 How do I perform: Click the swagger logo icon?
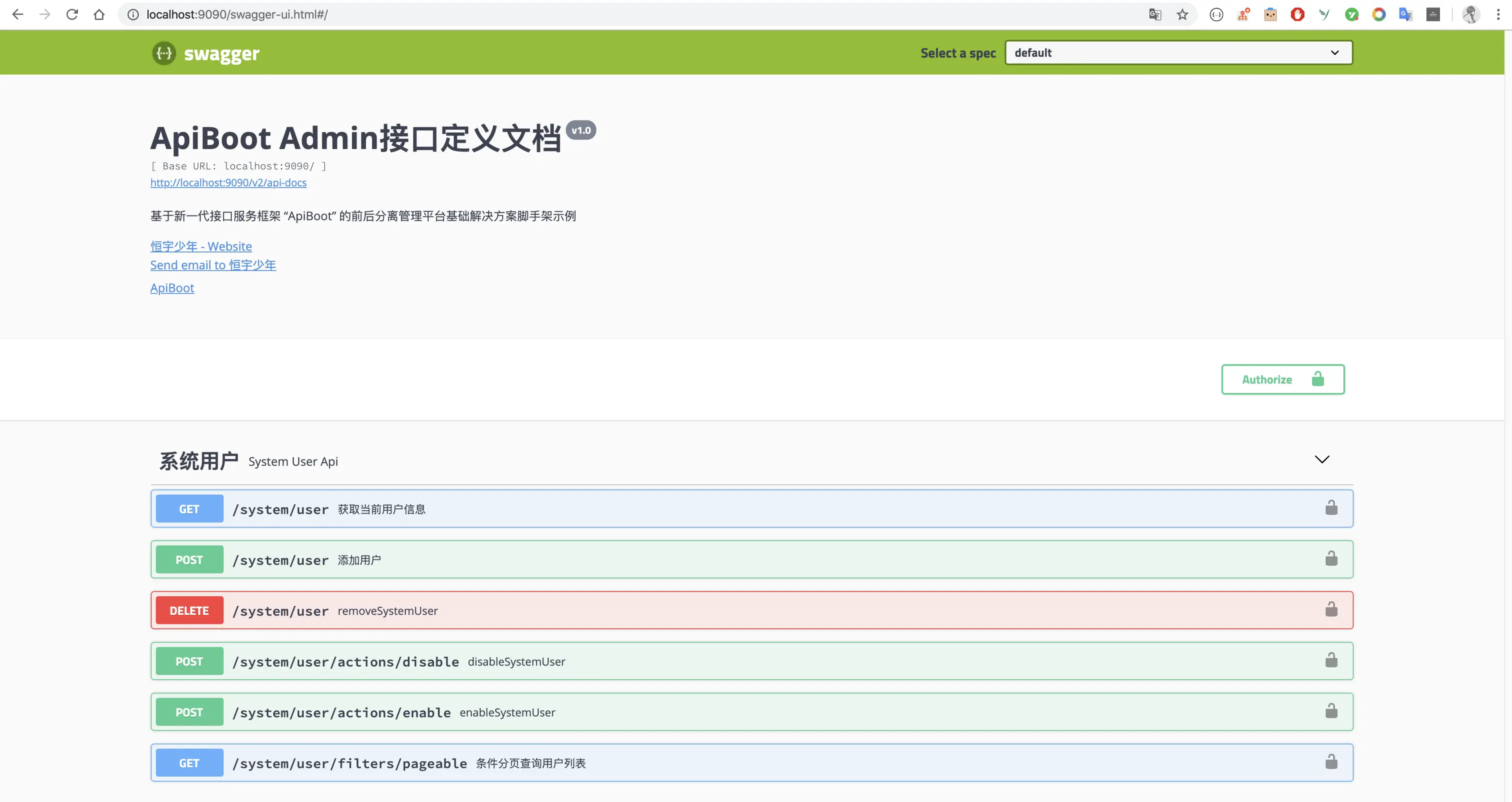pyautogui.click(x=164, y=53)
